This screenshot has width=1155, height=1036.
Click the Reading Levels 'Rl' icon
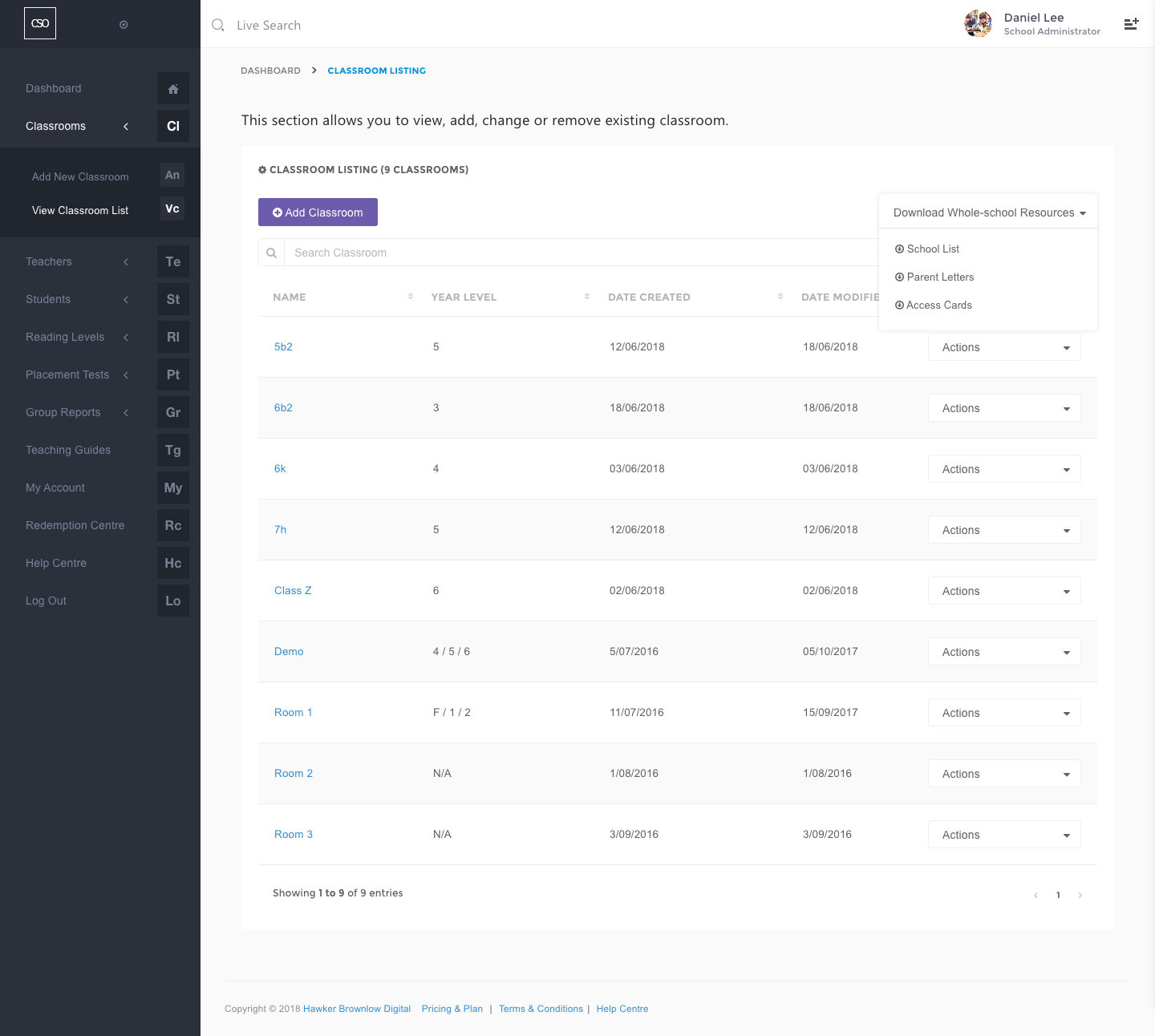click(x=173, y=338)
